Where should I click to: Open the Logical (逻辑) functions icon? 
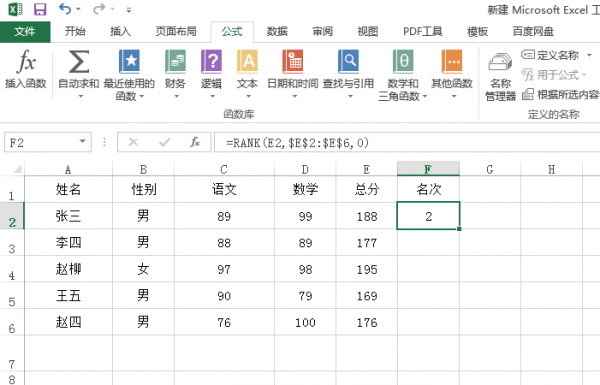click(211, 61)
